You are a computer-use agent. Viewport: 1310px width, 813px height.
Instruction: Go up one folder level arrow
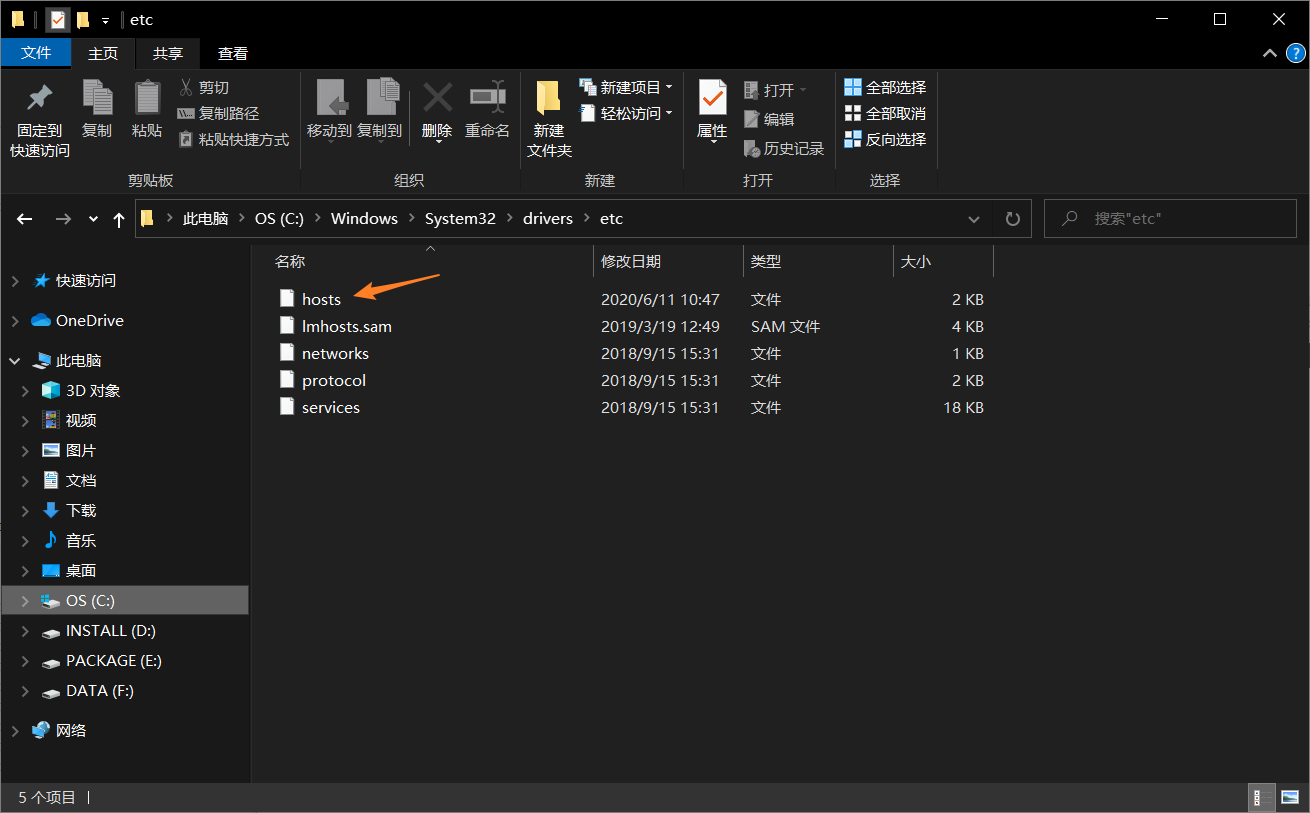[119, 219]
